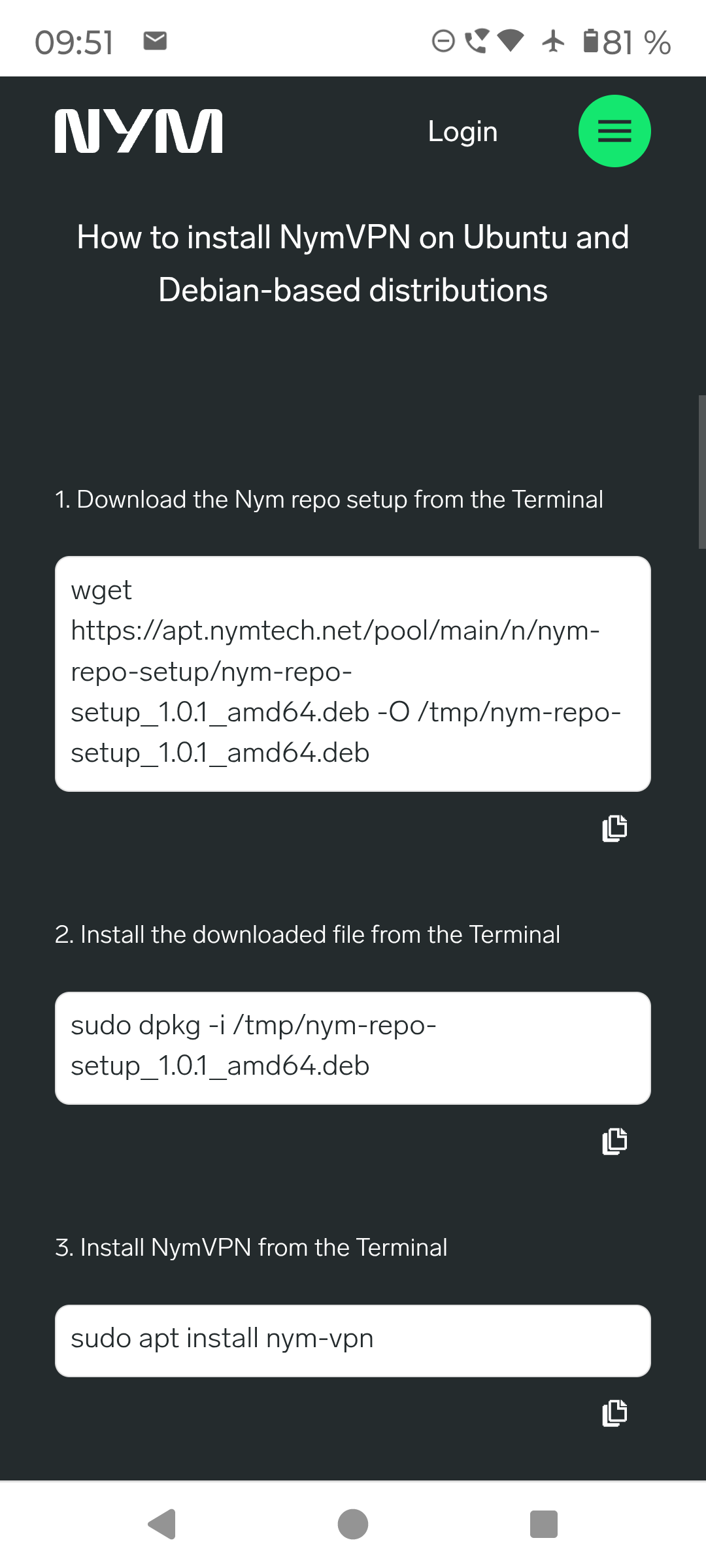Open the mail notification icon
The width and height of the screenshot is (706, 1568).
click(156, 41)
